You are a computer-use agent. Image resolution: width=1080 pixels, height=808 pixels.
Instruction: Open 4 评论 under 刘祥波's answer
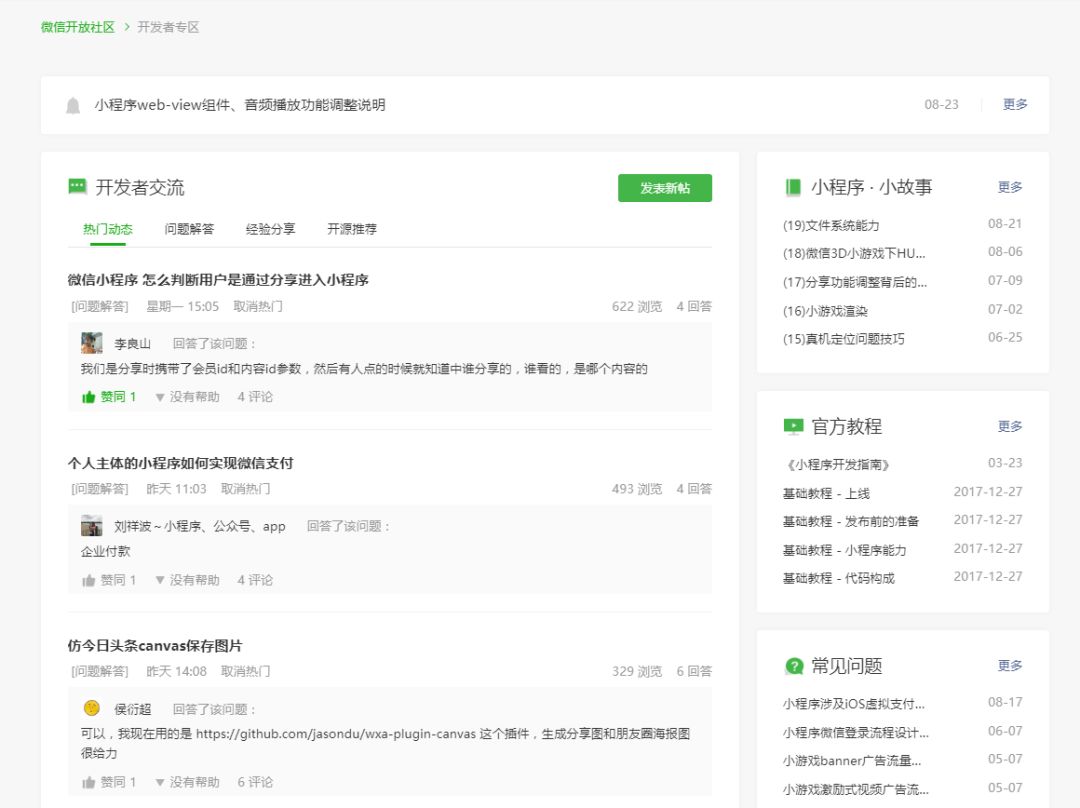[255, 580]
